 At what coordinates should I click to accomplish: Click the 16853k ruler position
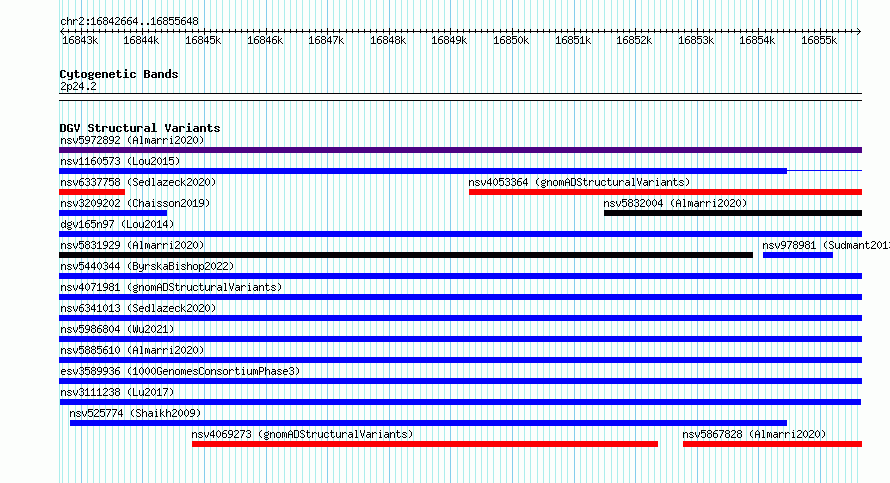click(696, 40)
